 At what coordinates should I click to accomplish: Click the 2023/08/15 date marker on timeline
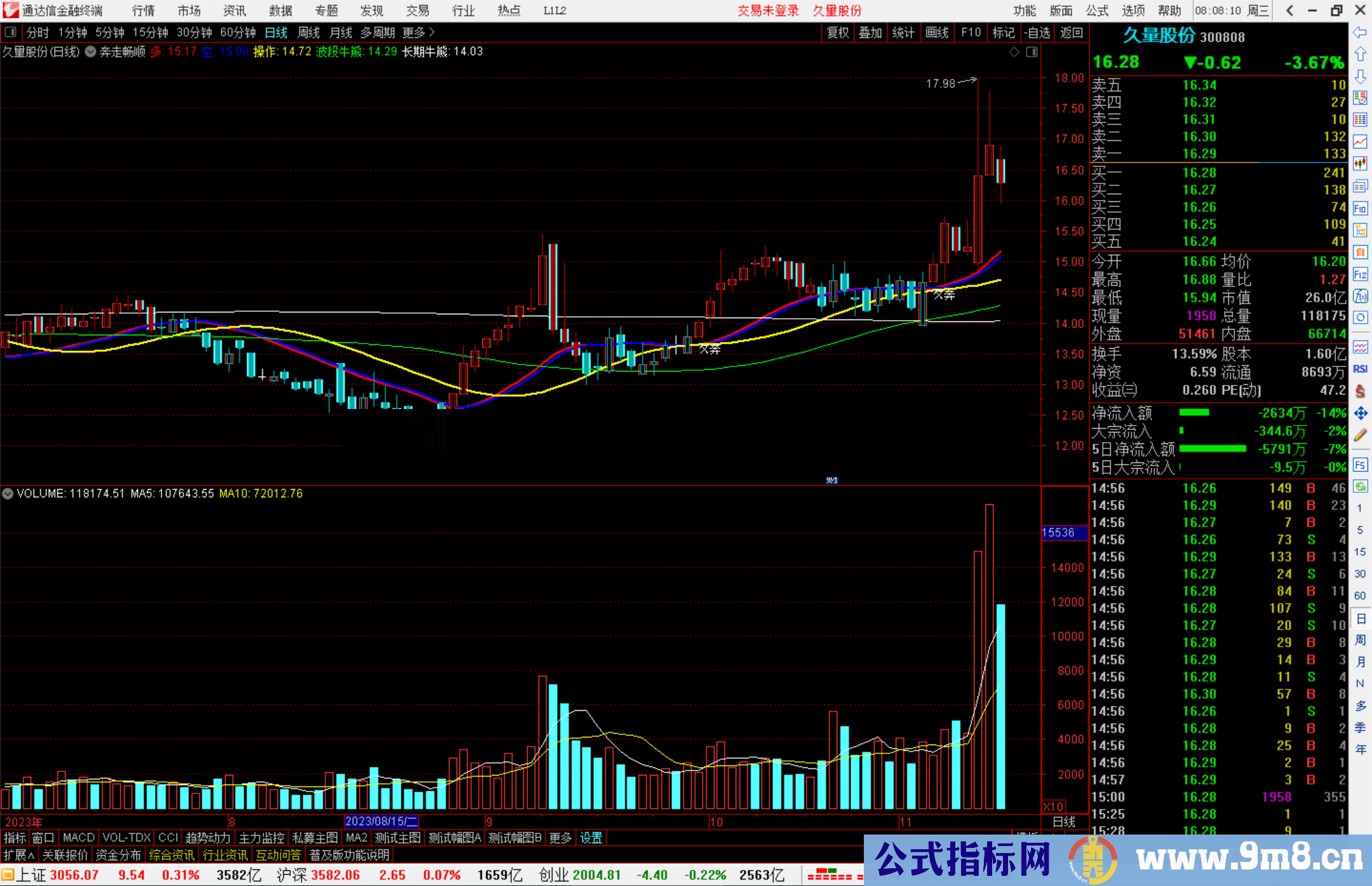point(380,821)
